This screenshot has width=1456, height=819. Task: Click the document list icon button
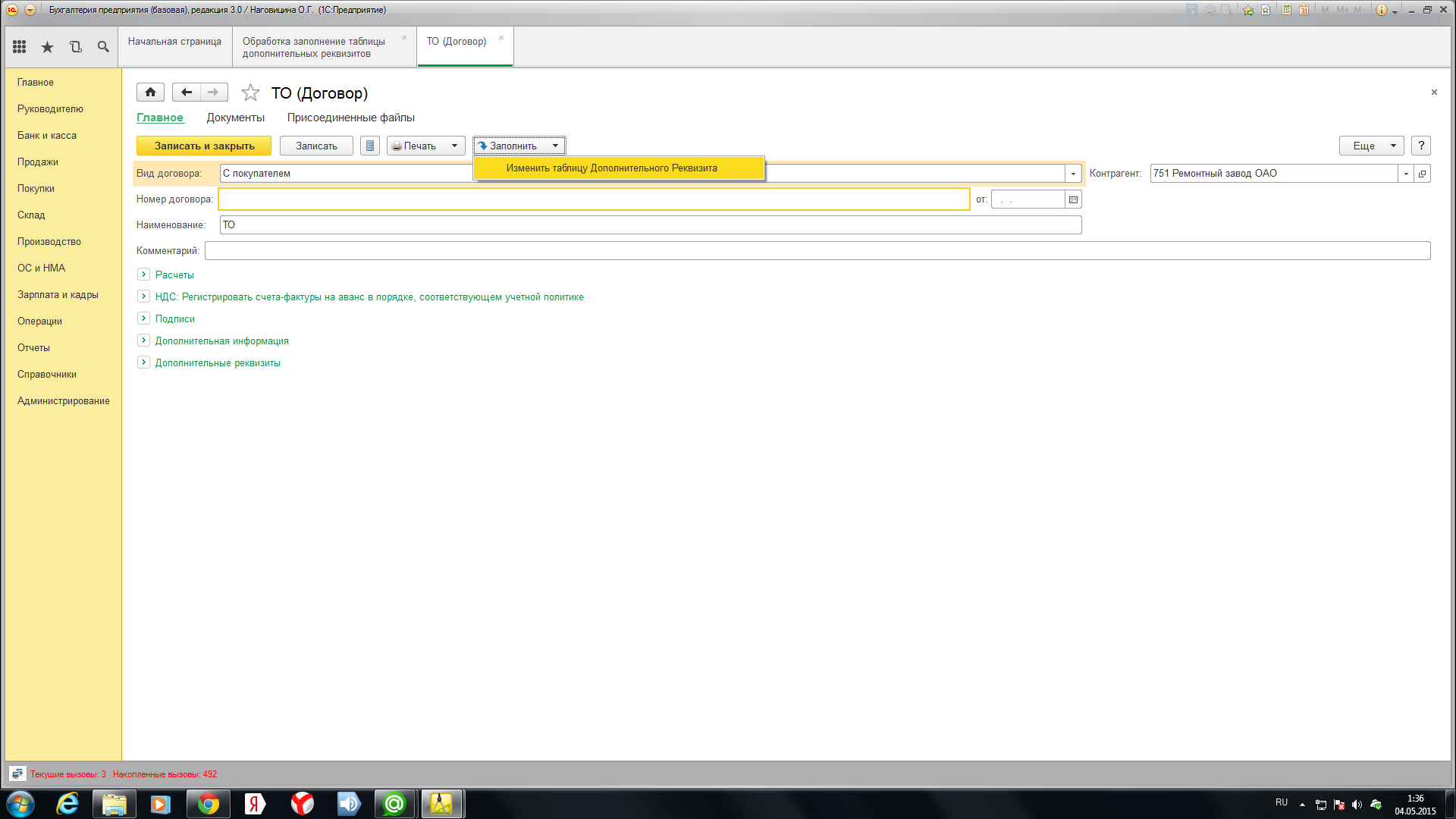[369, 146]
